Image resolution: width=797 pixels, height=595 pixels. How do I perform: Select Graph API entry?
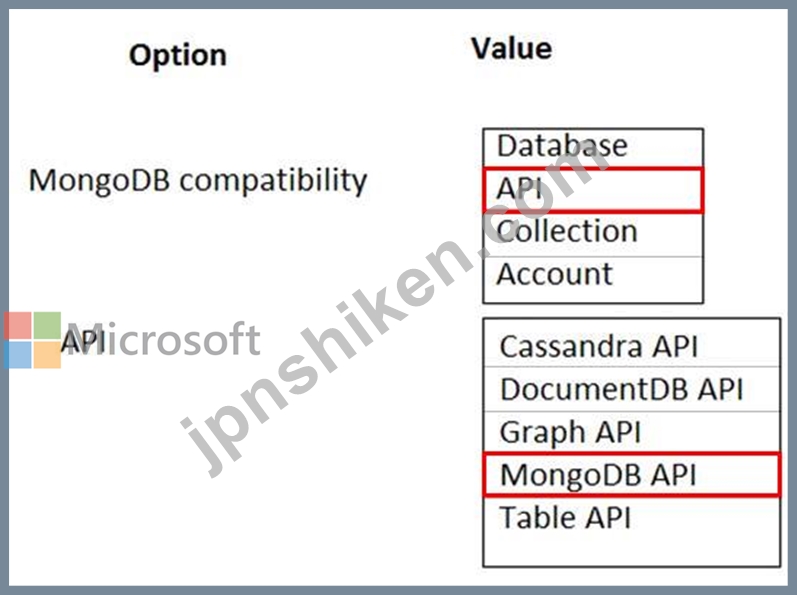click(x=631, y=432)
